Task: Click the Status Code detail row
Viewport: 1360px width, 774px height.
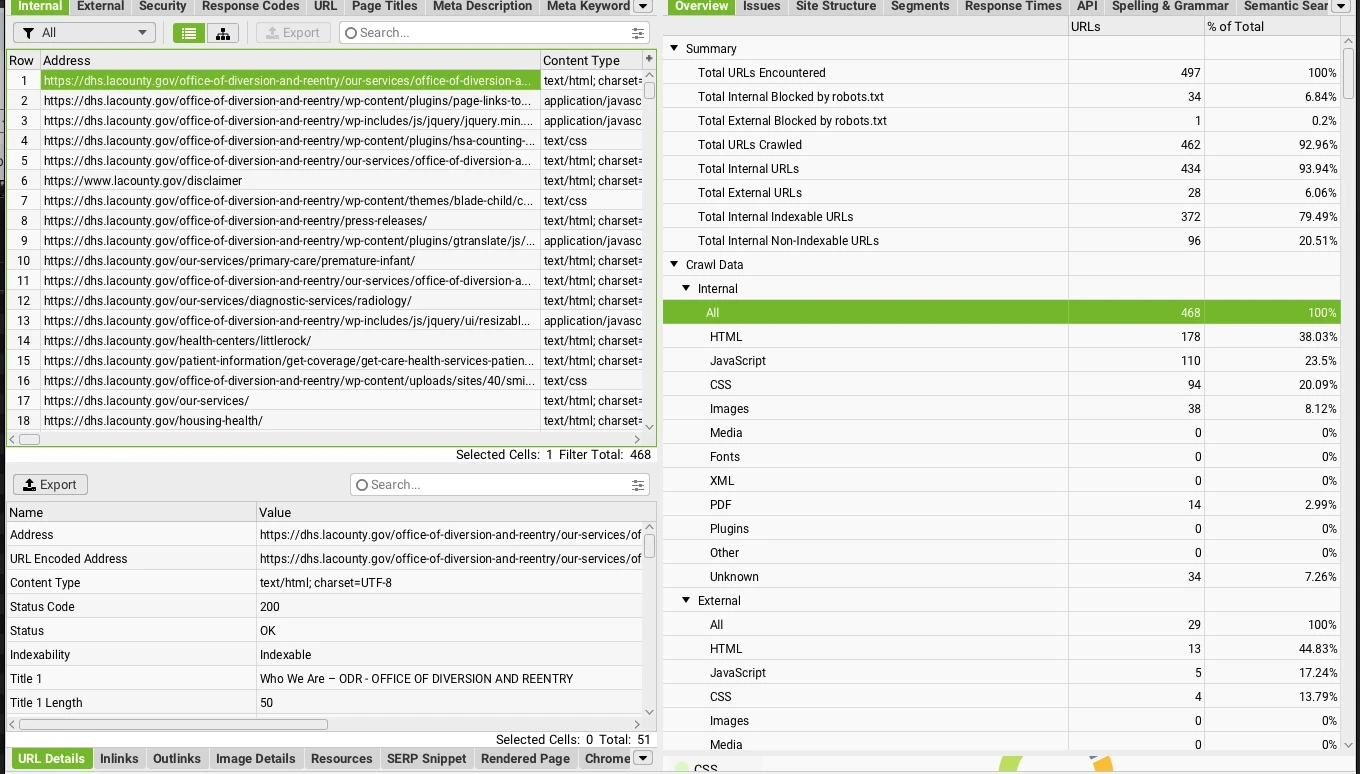Action: [324, 607]
